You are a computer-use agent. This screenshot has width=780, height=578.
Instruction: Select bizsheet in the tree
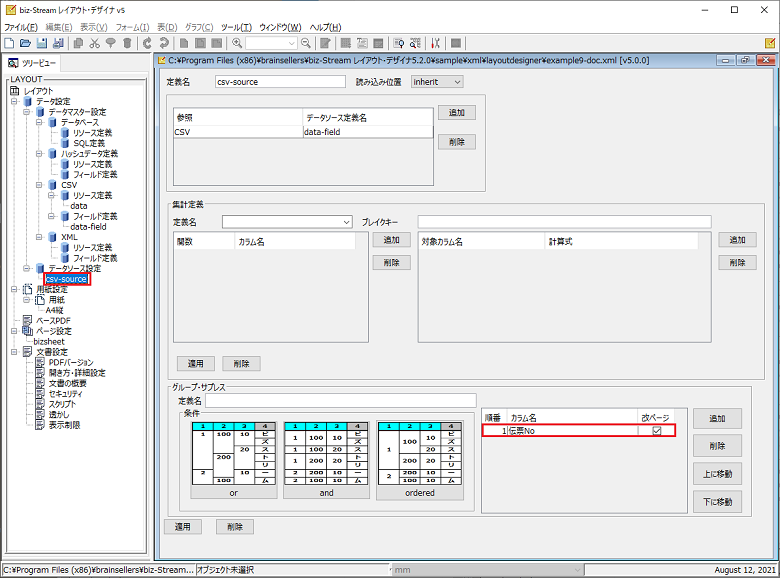[49, 342]
